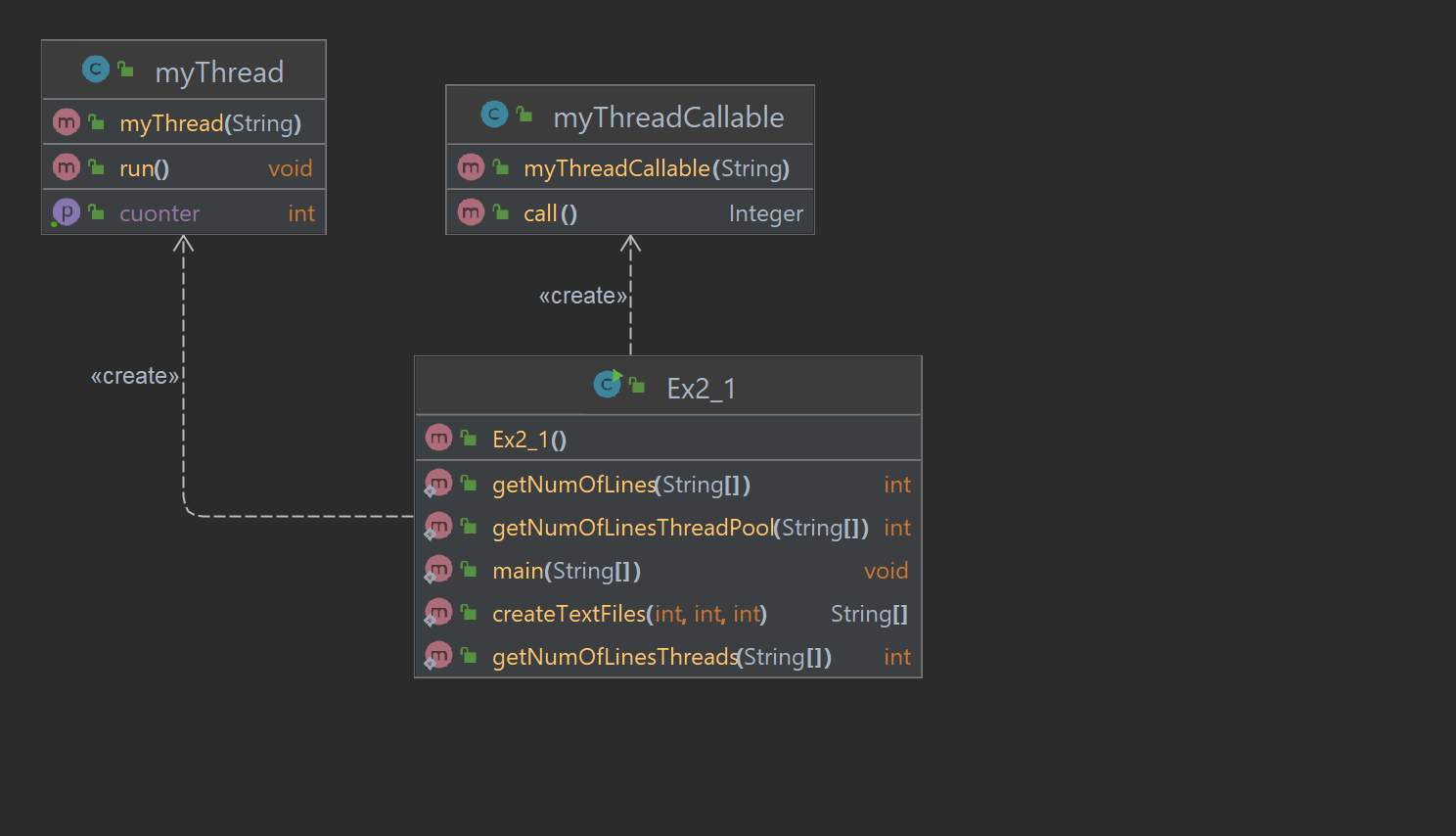This screenshot has width=1456, height=836.
Task: Click the lock icon next to getNumOfLinesThreadPool
Action: pyautogui.click(x=468, y=526)
